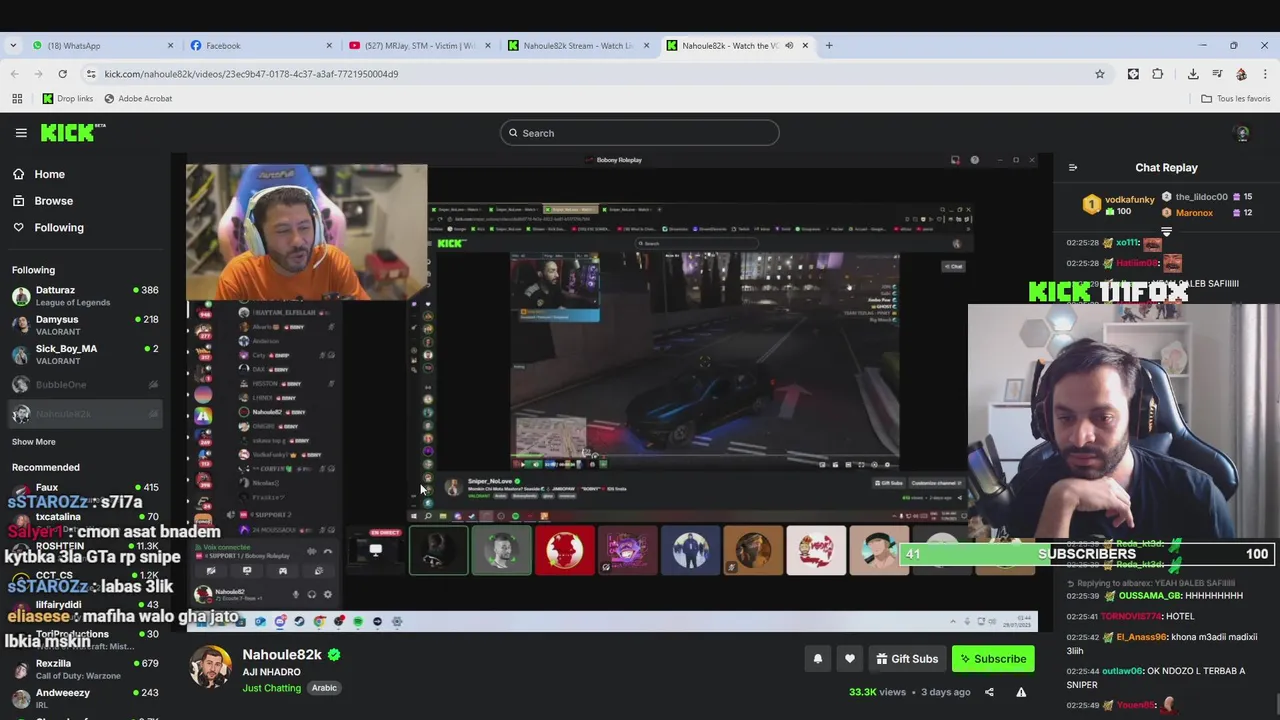Click vodkafunky top gifter entry

tap(1119, 205)
